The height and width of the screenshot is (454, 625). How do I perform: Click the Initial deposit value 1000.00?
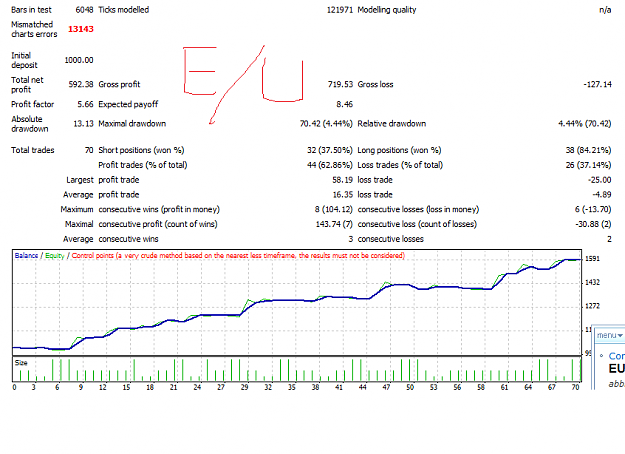79,60
